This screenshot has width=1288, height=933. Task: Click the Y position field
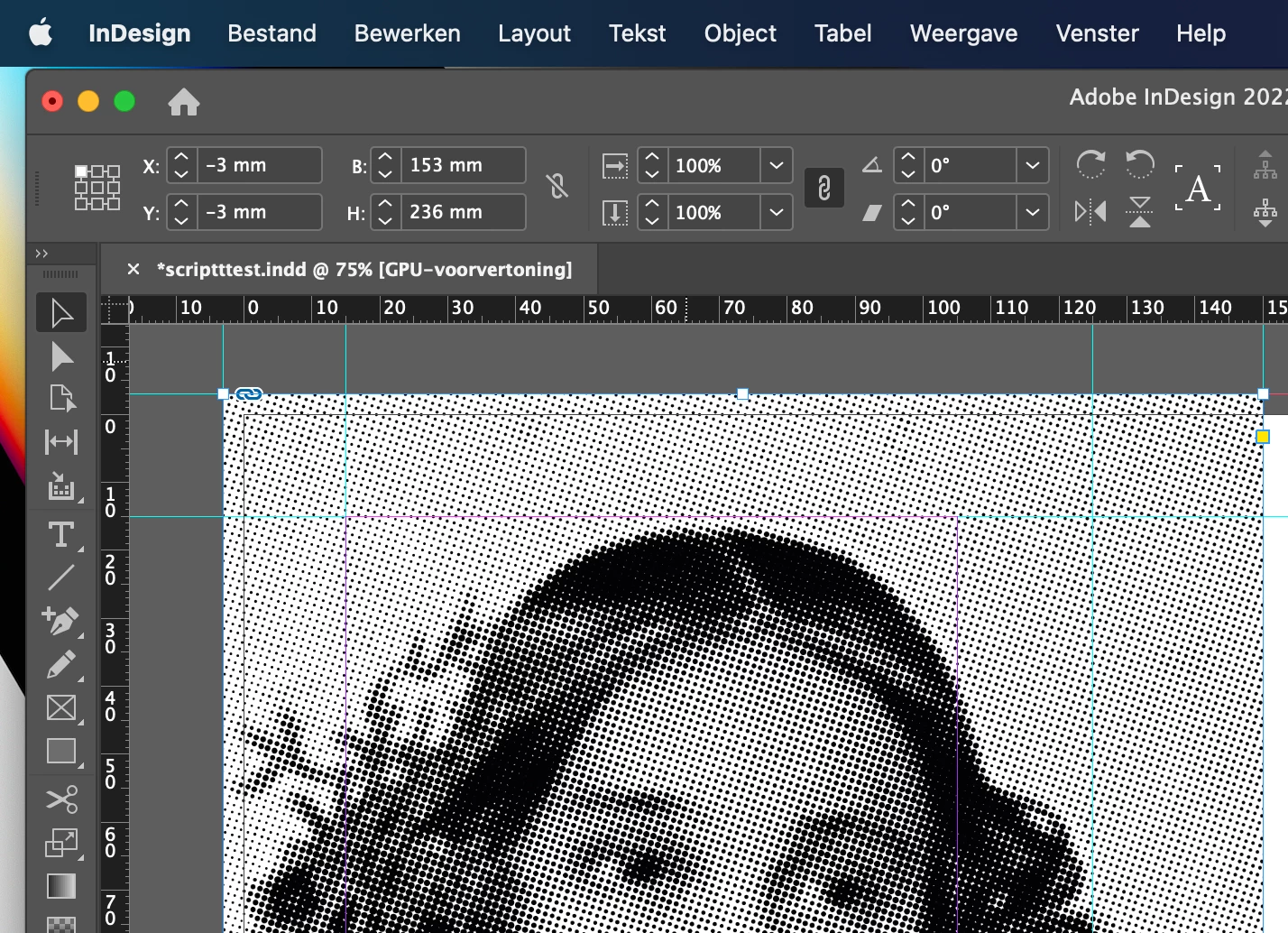[x=259, y=212]
